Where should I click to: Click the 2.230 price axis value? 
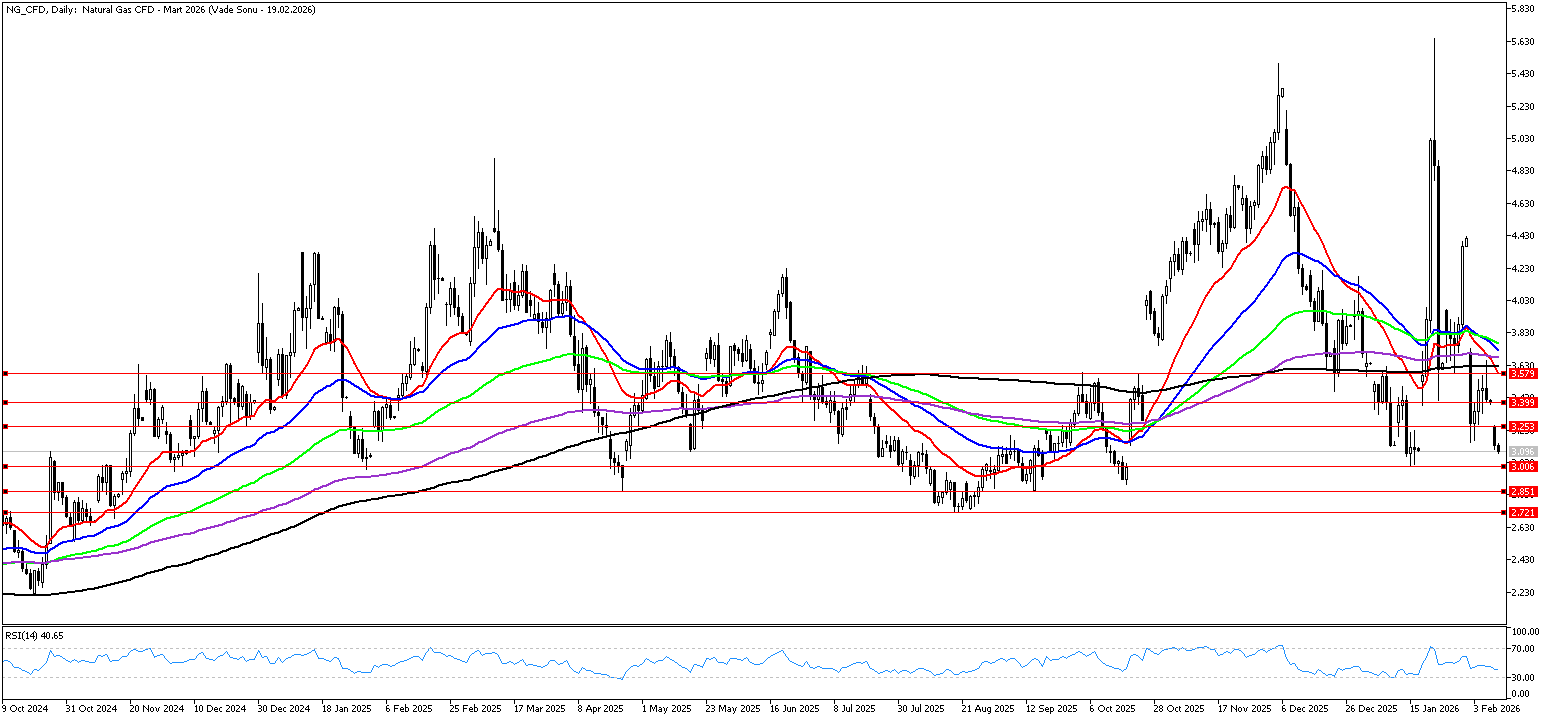coord(1525,593)
